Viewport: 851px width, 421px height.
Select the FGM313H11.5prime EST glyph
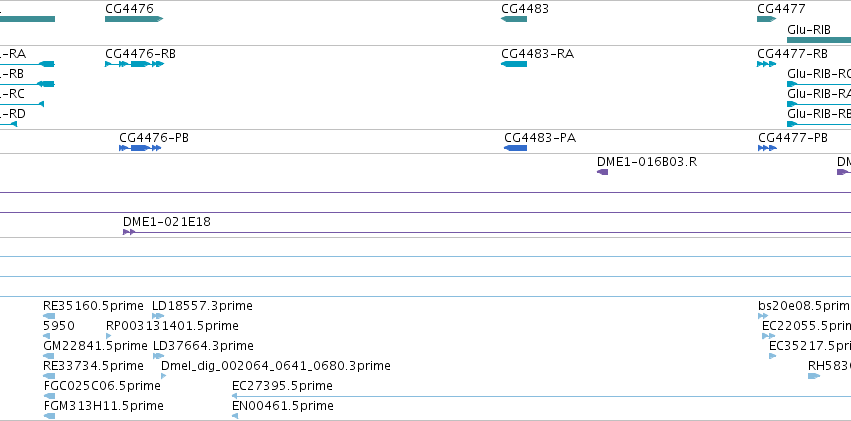coord(49,416)
